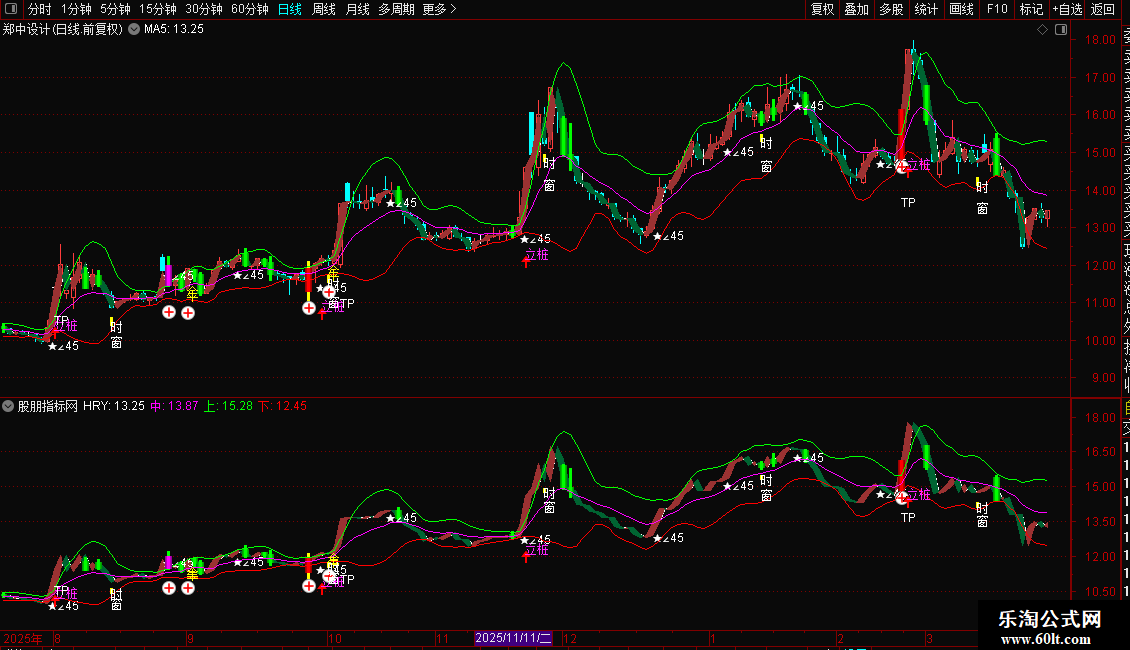Select the 15分钟 period
The width and height of the screenshot is (1130, 650).
pyautogui.click(x=158, y=9)
